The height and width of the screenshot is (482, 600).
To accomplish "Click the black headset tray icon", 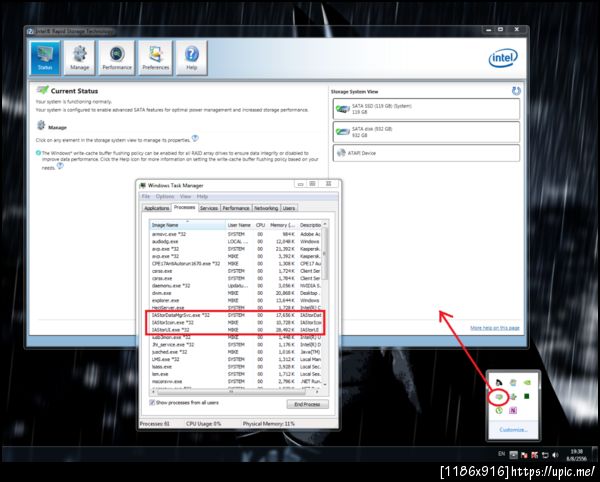I will (499, 383).
